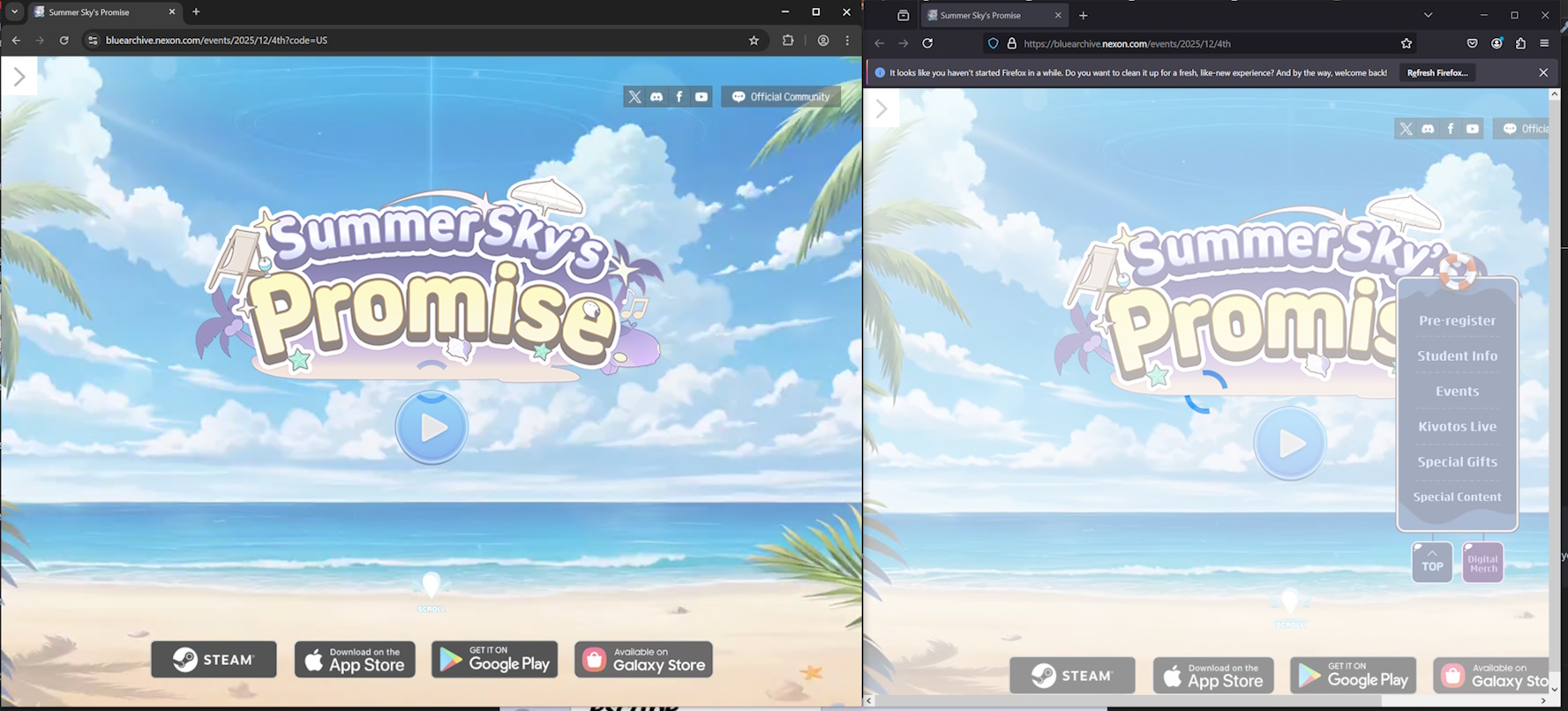Open Chrome three-dot menu
The image size is (1568, 711).
point(848,41)
